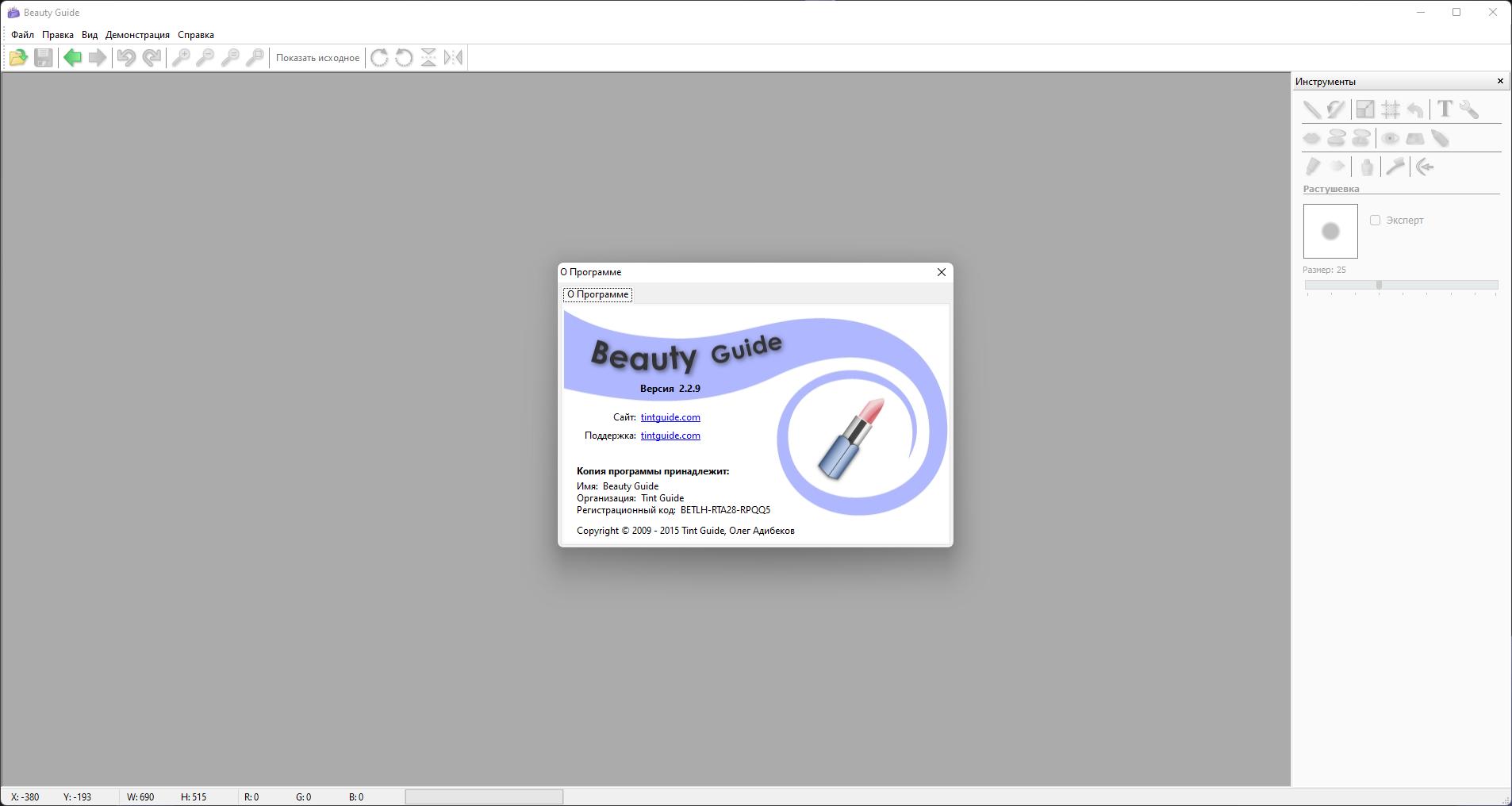Select the lips tool icon
This screenshot has height=806, width=1512.
pyautogui.click(x=1311, y=139)
